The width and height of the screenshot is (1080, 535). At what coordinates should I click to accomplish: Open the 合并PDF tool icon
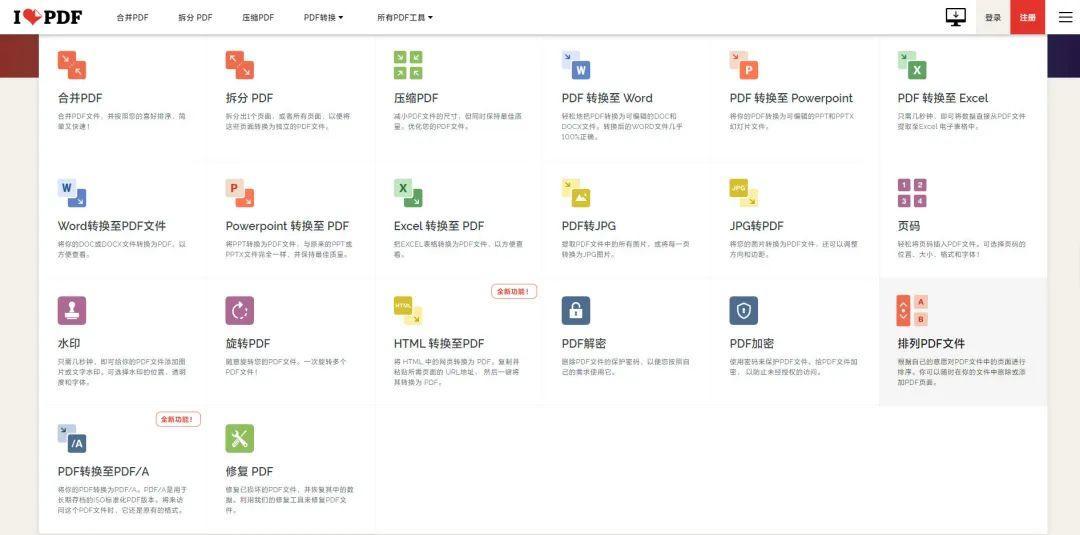[72, 65]
